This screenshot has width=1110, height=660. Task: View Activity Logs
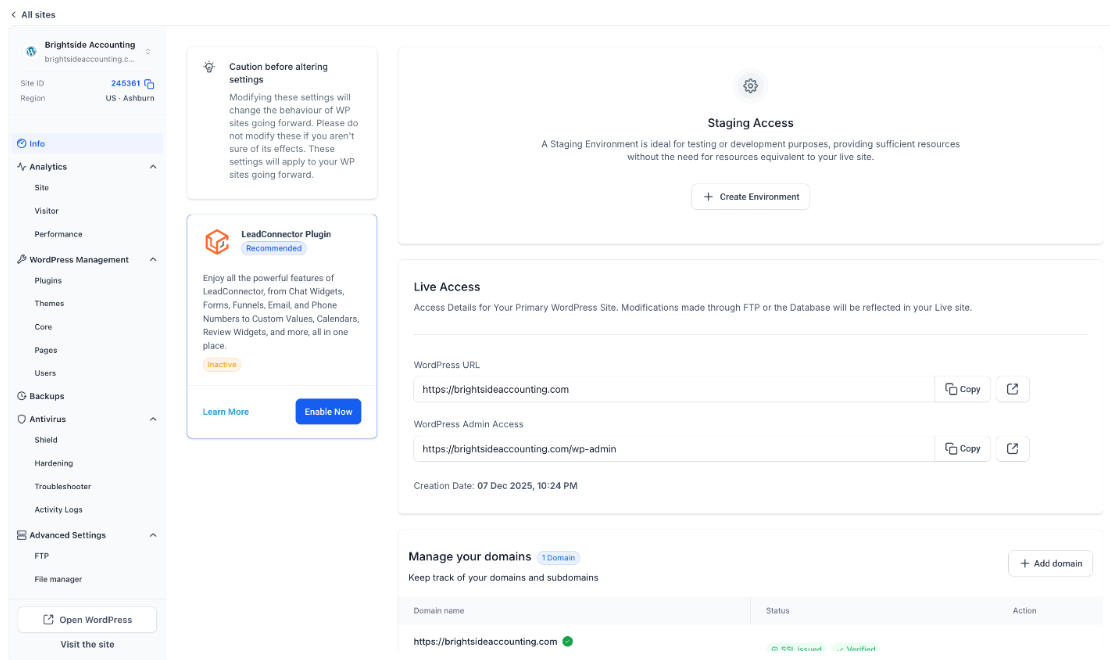click(x=59, y=510)
